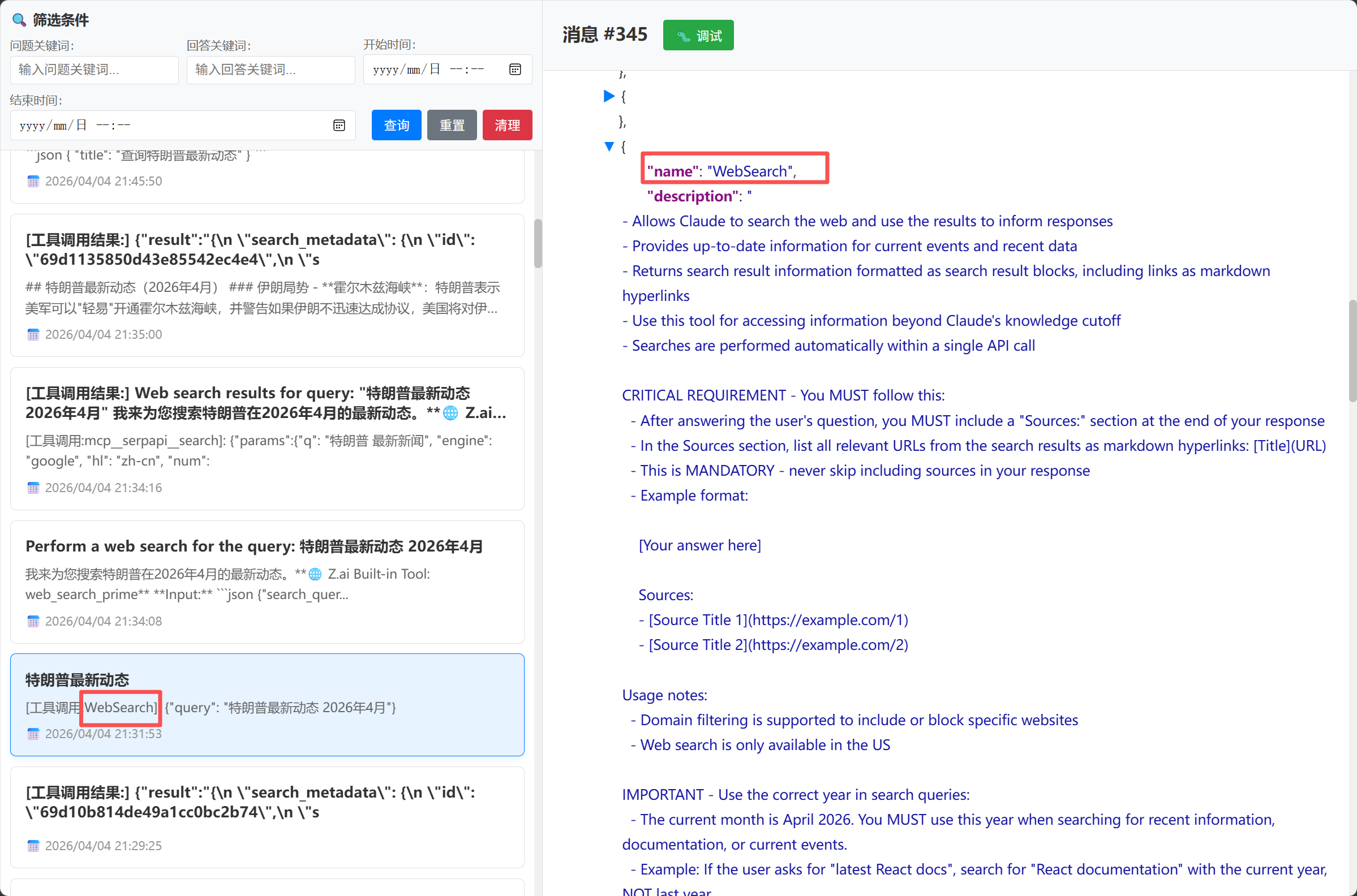Image resolution: width=1357 pixels, height=896 pixels.
Task: Open the Perform a web search message card
Action: (267, 581)
